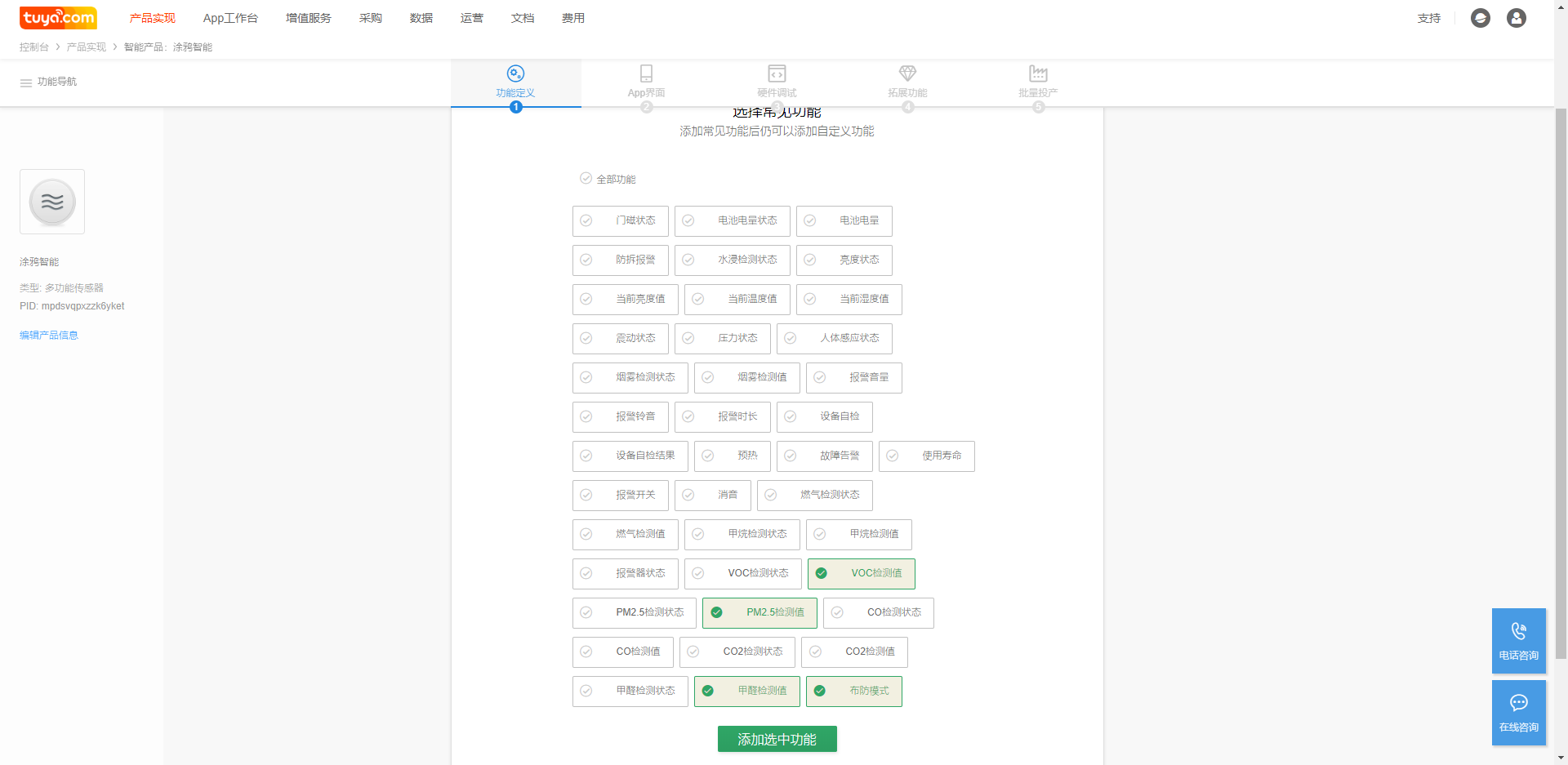Viewport: 1568px width, 765px height.
Task: Go to 产品实现 breadcrumb link
Action: pos(87,47)
